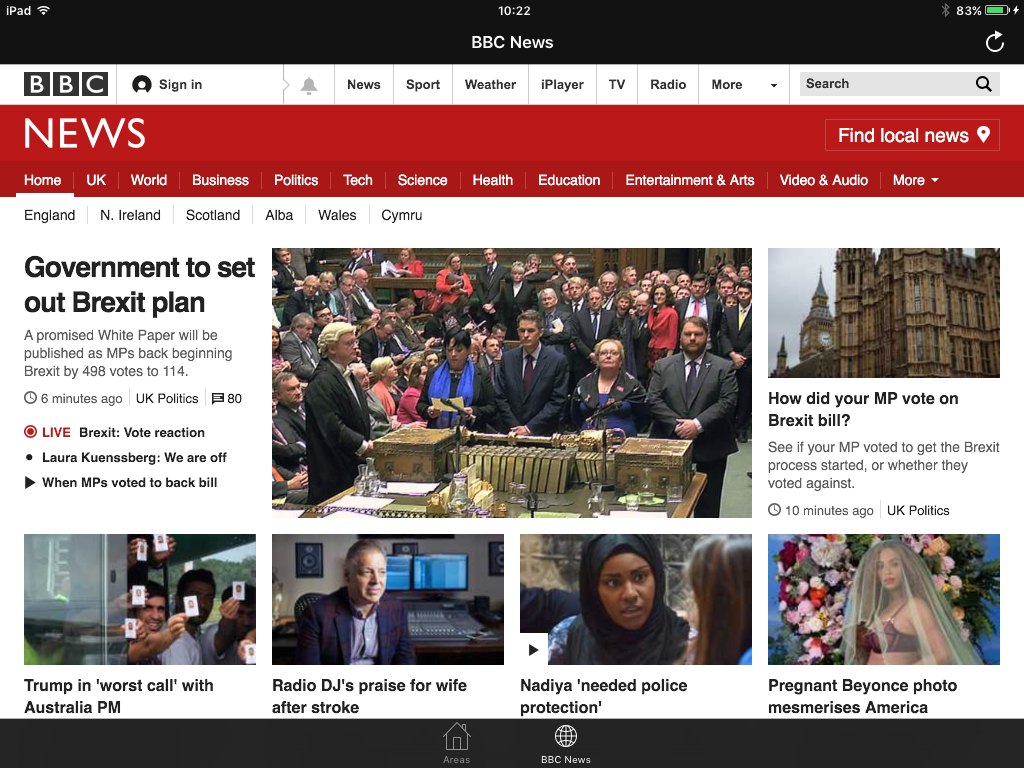Viewport: 1024px width, 768px height.
Task: Open the Weather section
Action: (x=490, y=84)
